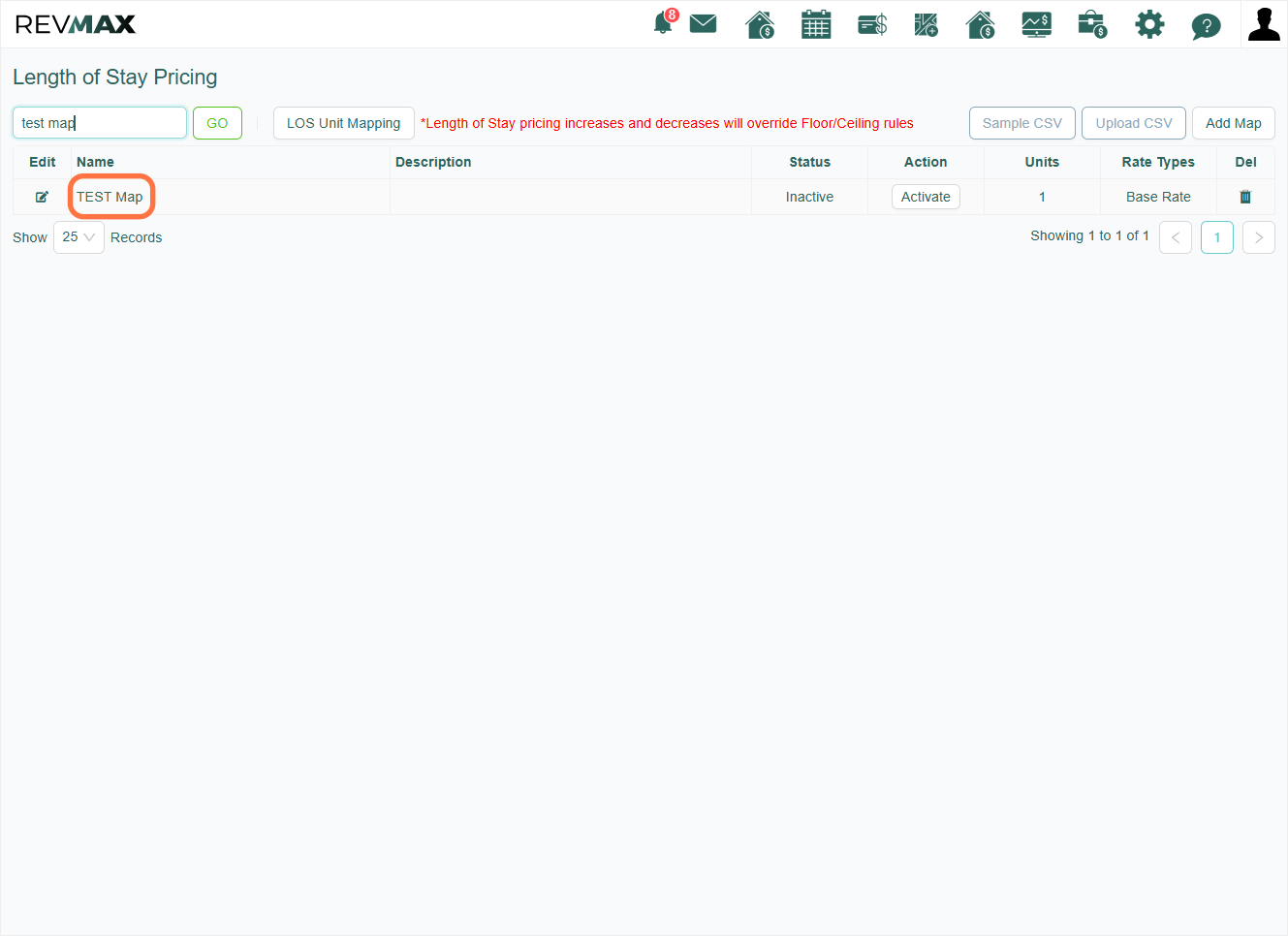Open the calendar grid icon
1288x936 pixels.
pos(816,24)
